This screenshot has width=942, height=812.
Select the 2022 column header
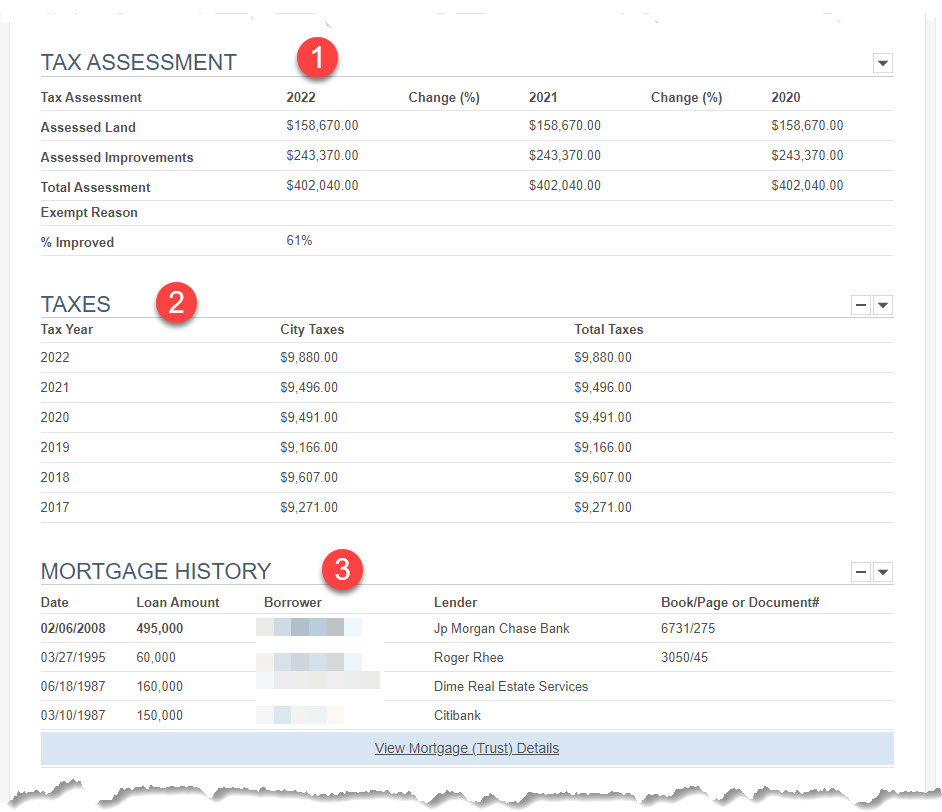[x=296, y=97]
